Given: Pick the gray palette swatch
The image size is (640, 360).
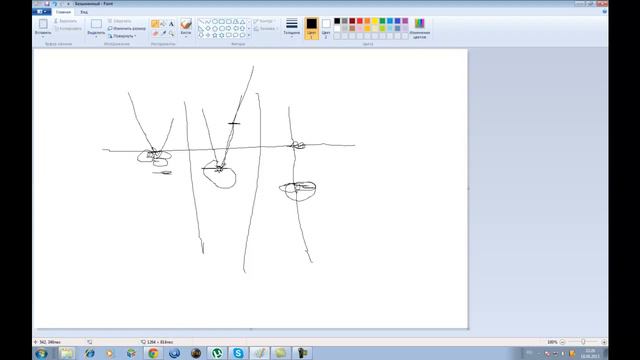Looking at the screenshot, I should [x=345, y=21].
